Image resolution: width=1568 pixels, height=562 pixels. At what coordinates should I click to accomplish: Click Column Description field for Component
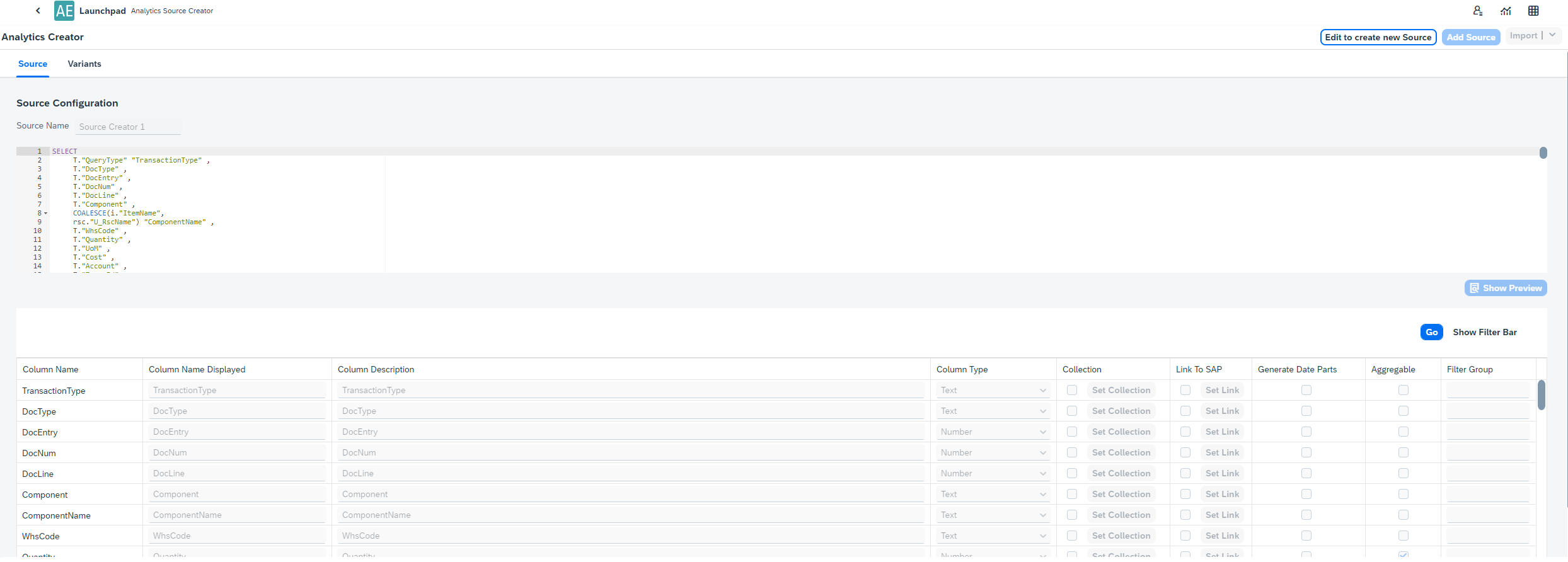pos(631,495)
